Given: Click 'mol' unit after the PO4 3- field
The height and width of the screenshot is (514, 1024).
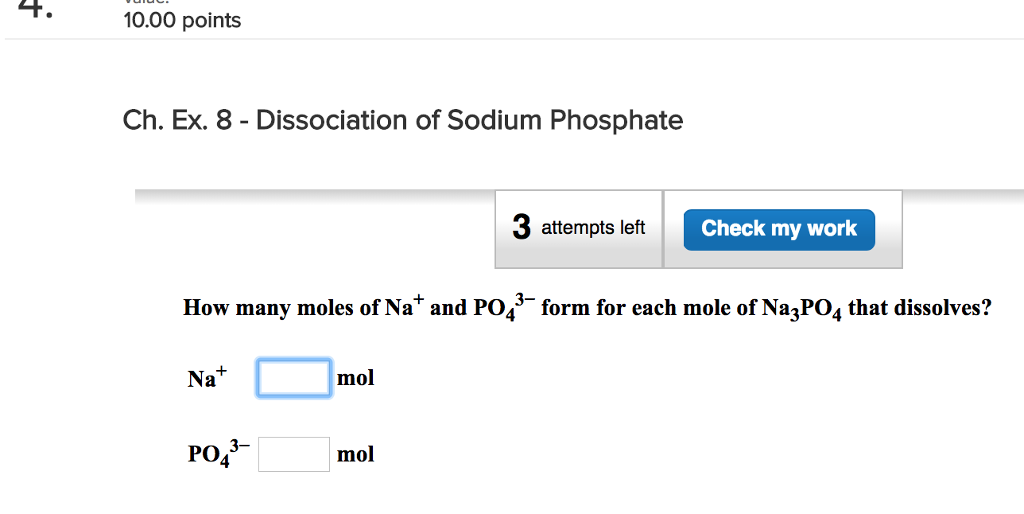Looking at the screenshot, I should pos(356,454).
